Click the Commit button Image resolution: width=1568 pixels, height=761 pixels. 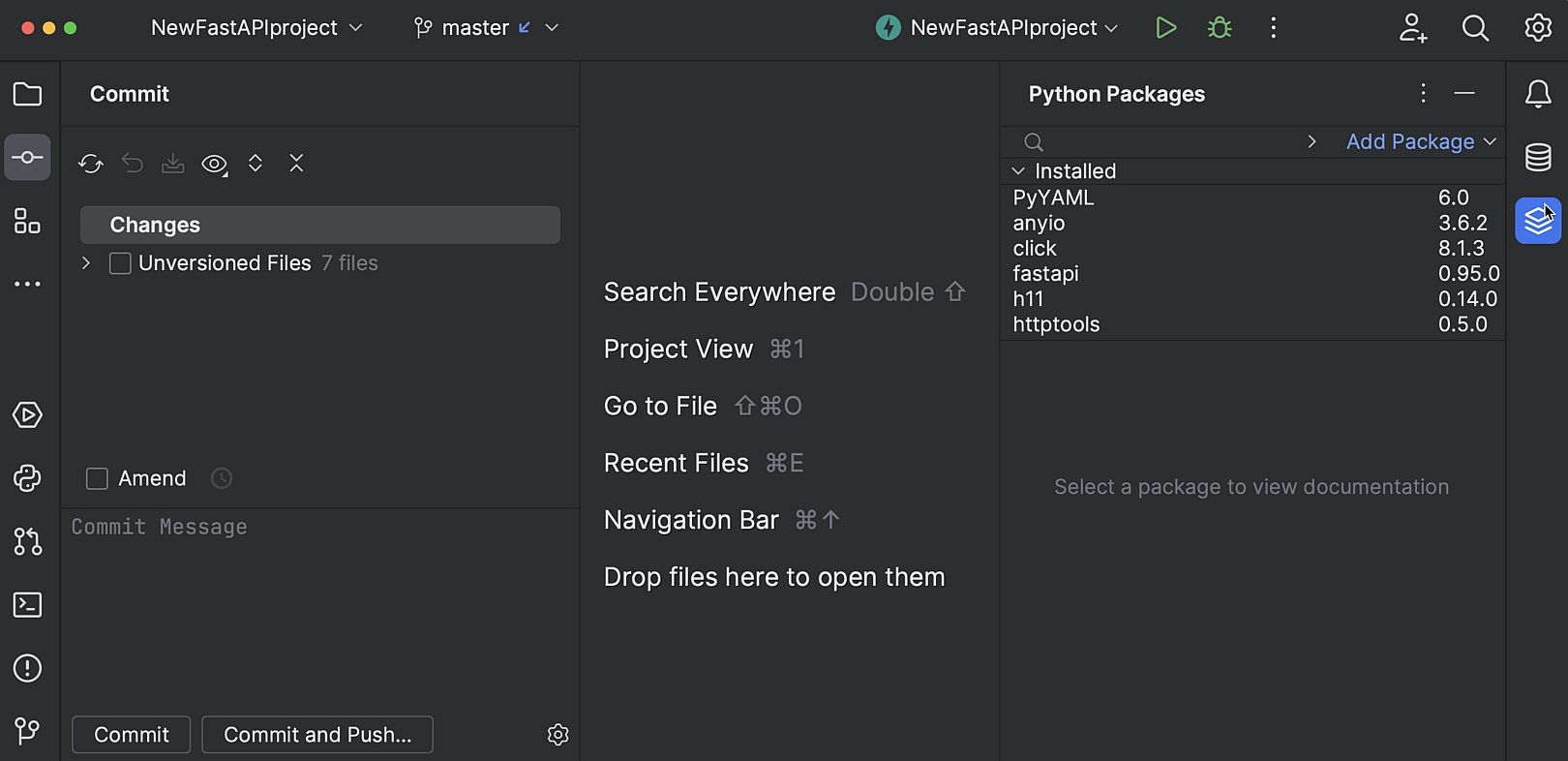tap(131, 735)
